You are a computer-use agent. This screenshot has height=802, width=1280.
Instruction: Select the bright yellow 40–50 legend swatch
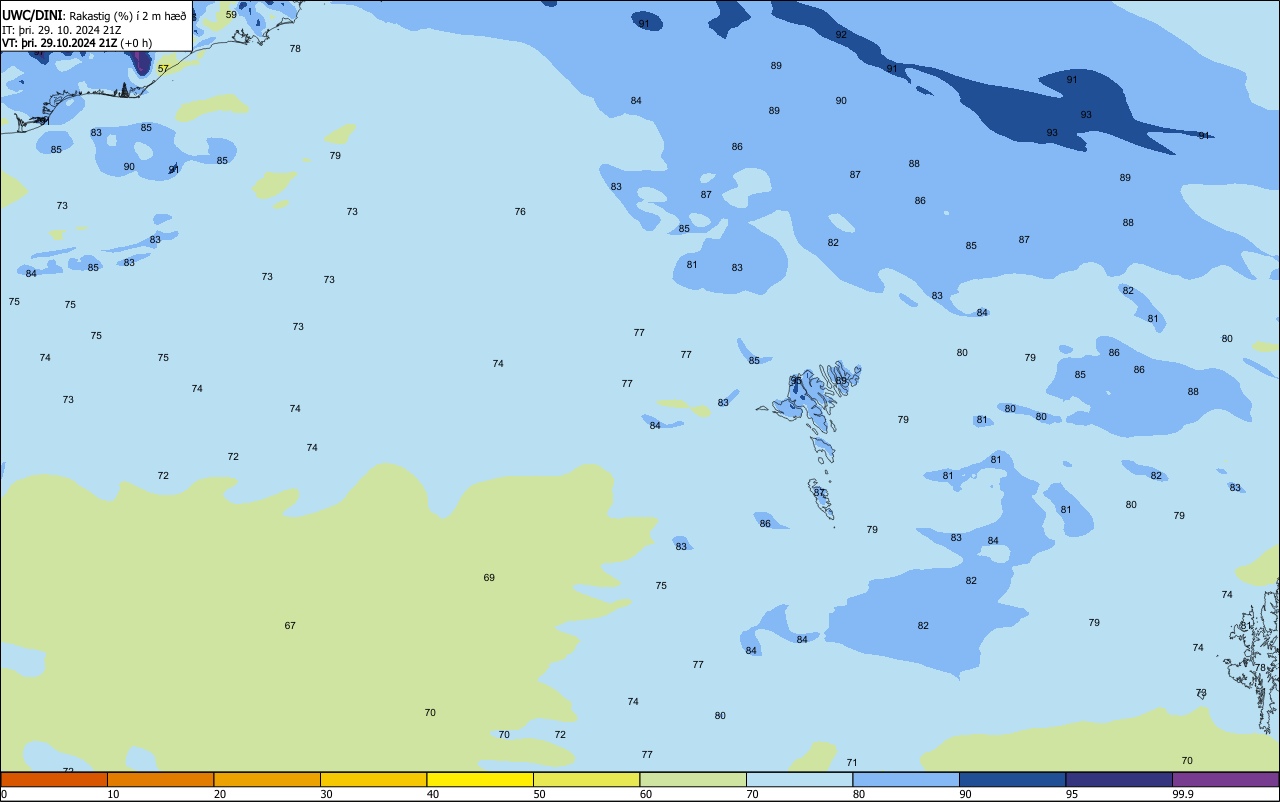pos(480,779)
